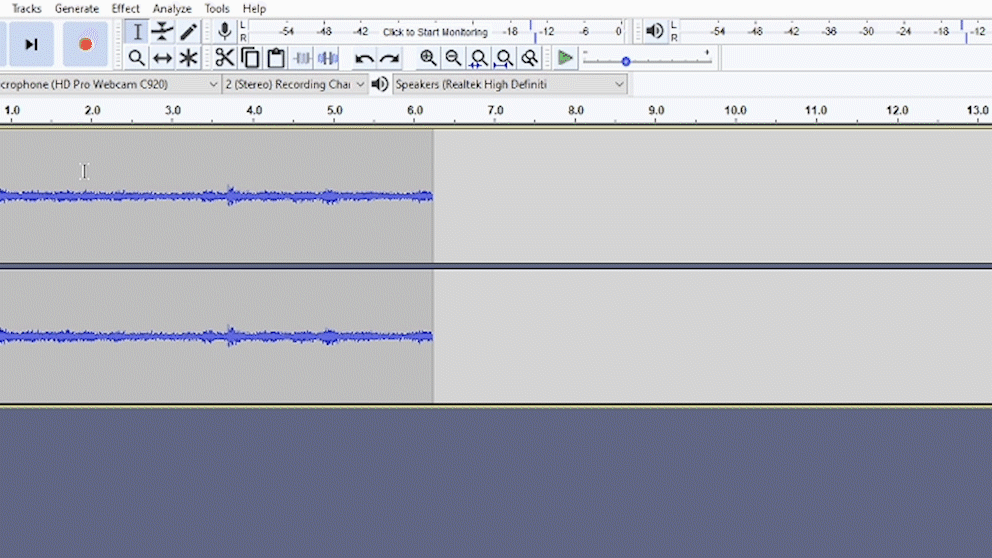The width and height of the screenshot is (992, 558).
Task: Click the Copy icon
Action: (250, 58)
